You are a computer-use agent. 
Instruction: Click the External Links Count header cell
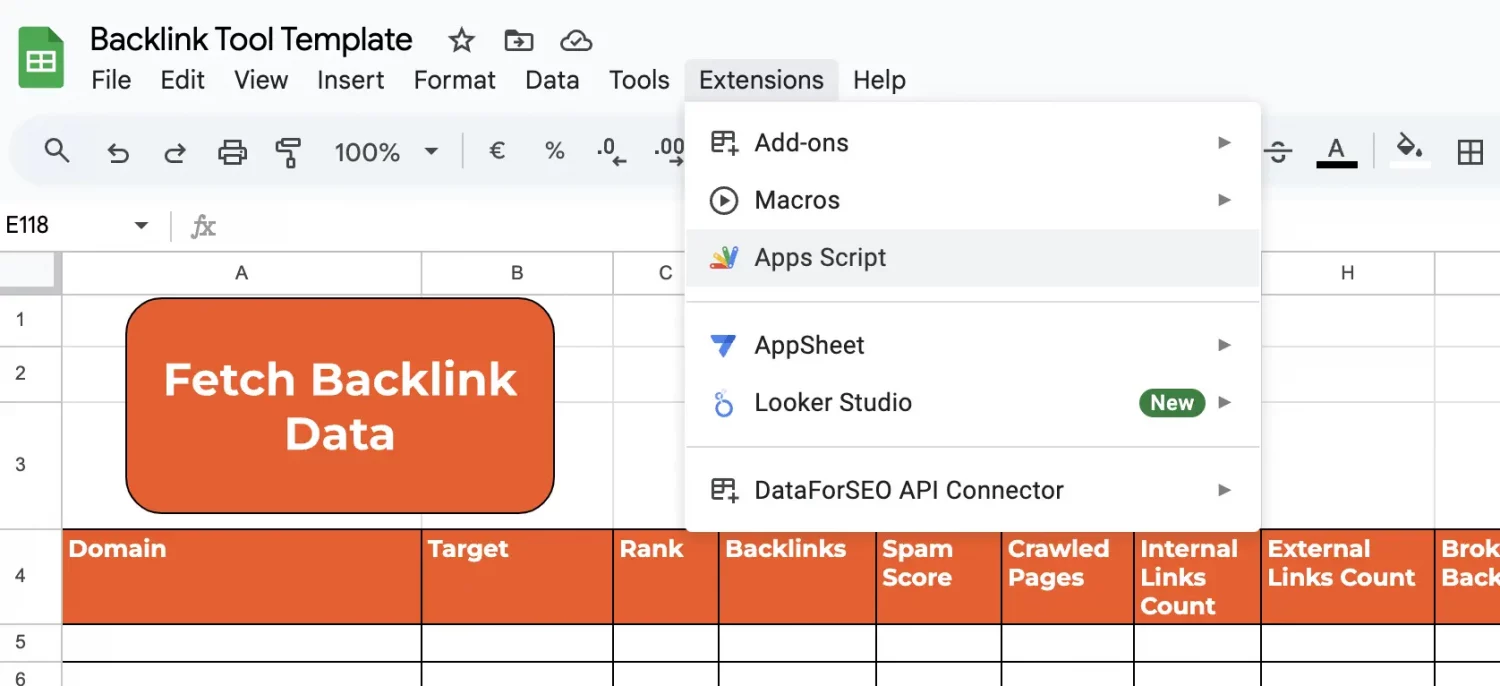point(1347,577)
